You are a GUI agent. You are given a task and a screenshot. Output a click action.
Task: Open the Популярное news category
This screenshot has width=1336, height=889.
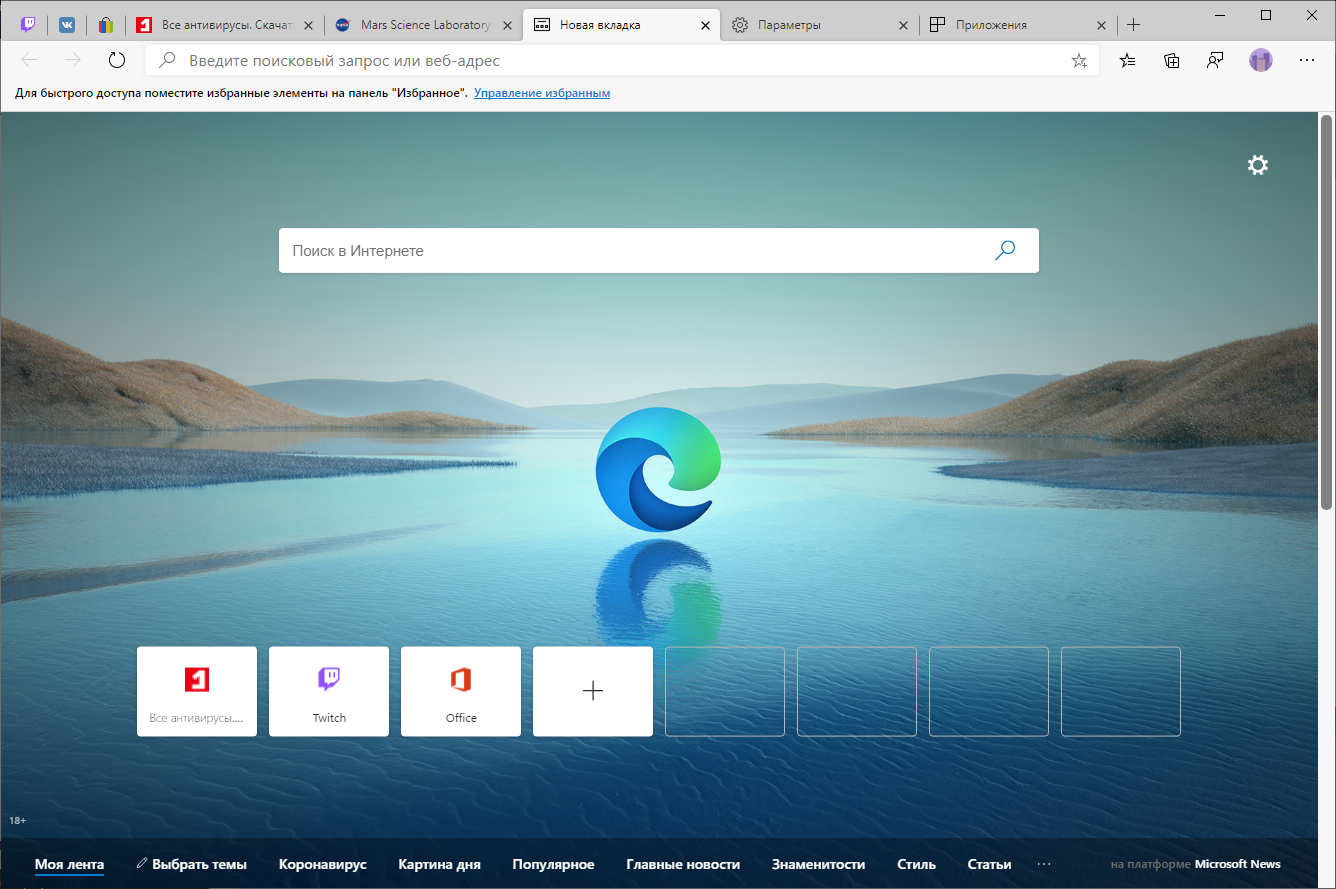[553, 864]
